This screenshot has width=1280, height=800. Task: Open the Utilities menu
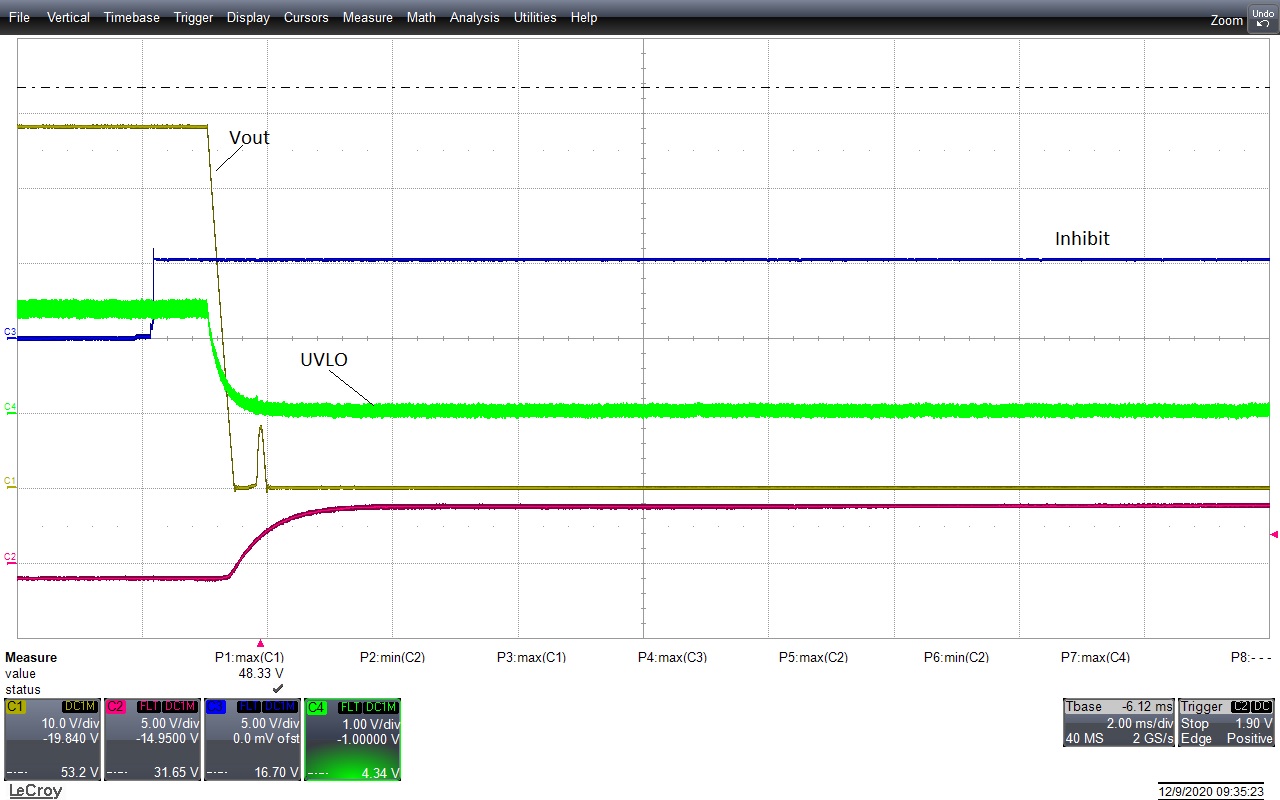coord(535,17)
